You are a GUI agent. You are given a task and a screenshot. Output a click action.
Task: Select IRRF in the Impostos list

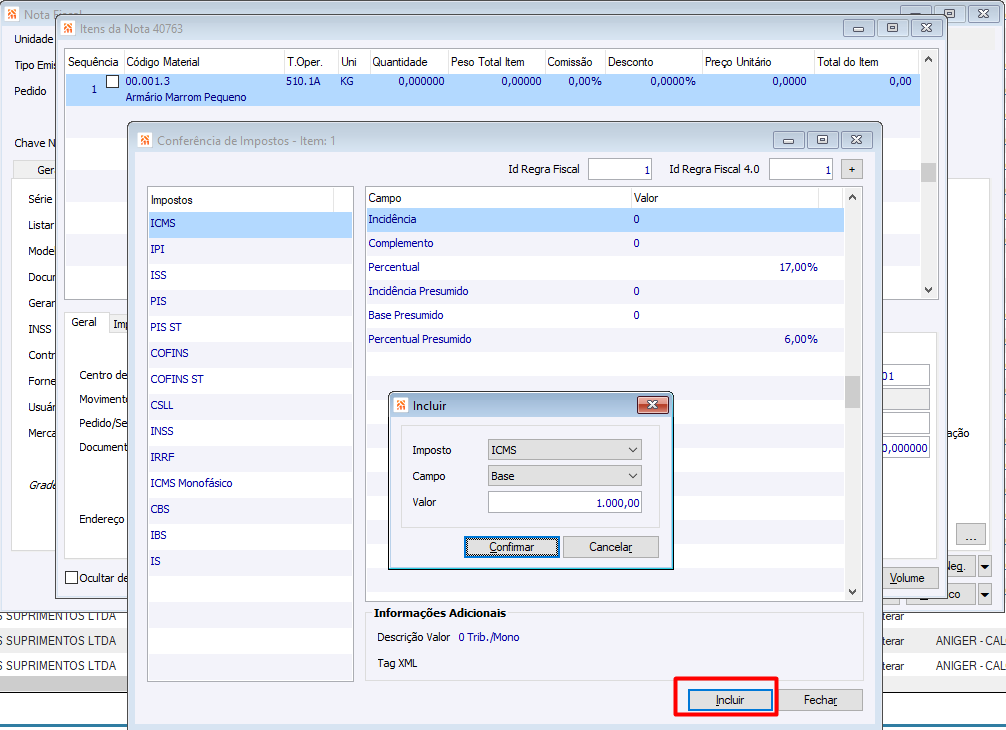tap(250, 457)
